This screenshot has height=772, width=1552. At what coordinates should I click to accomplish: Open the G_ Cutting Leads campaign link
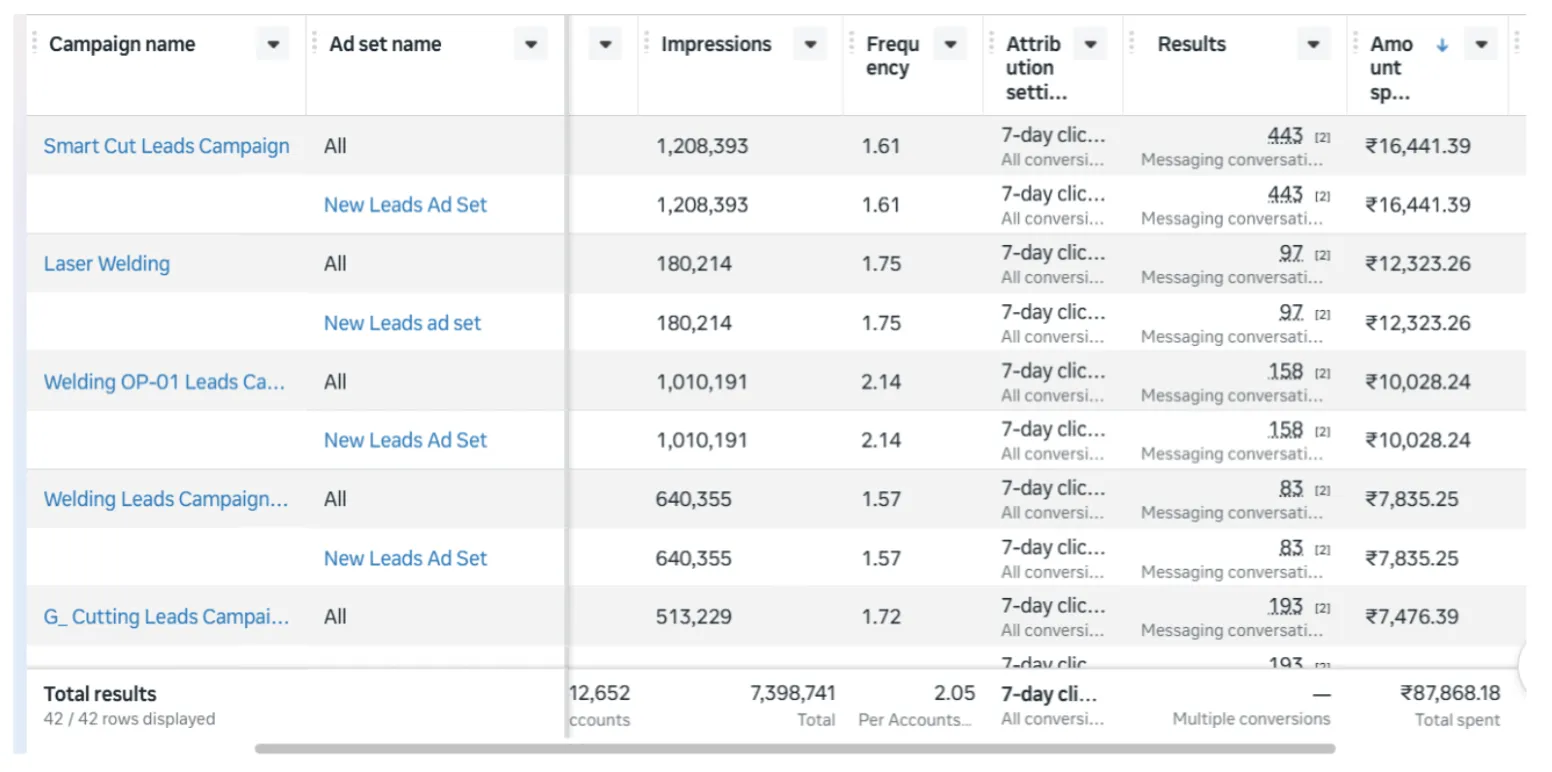[x=166, y=617]
